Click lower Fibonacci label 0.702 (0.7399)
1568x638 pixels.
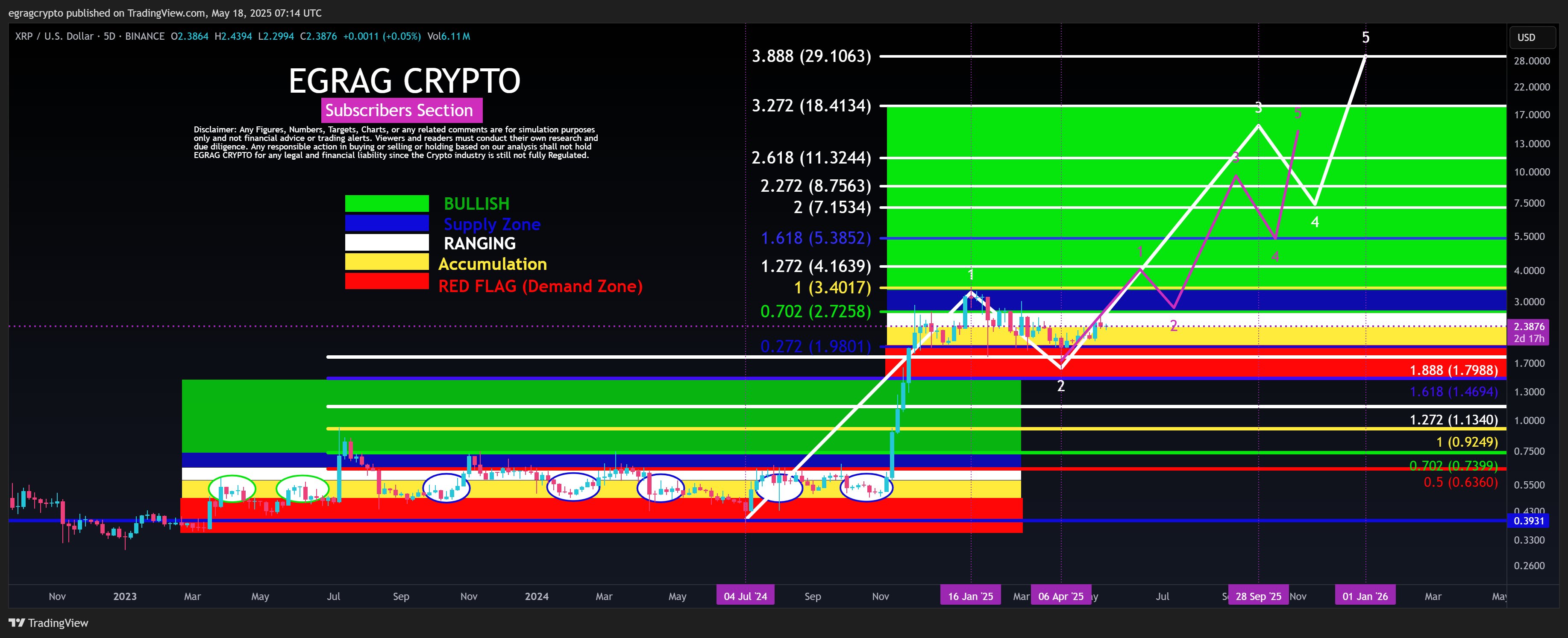tap(1453, 465)
